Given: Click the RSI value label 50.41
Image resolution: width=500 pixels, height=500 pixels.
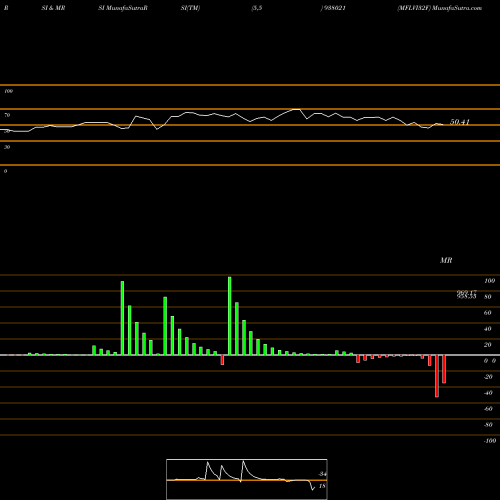Looking at the screenshot, I should pos(460,122).
